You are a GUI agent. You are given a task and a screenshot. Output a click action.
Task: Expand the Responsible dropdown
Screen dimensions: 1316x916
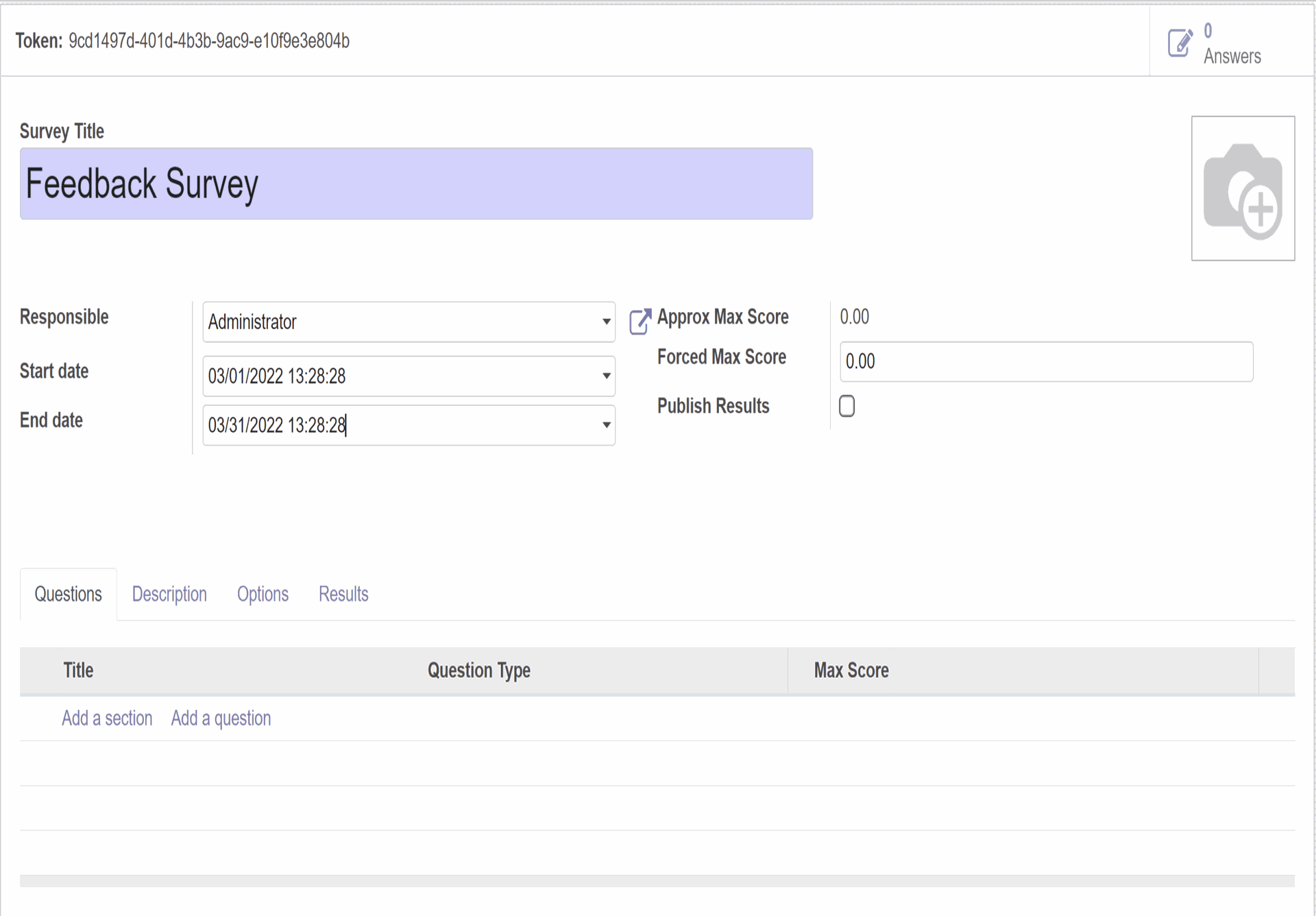tap(606, 322)
